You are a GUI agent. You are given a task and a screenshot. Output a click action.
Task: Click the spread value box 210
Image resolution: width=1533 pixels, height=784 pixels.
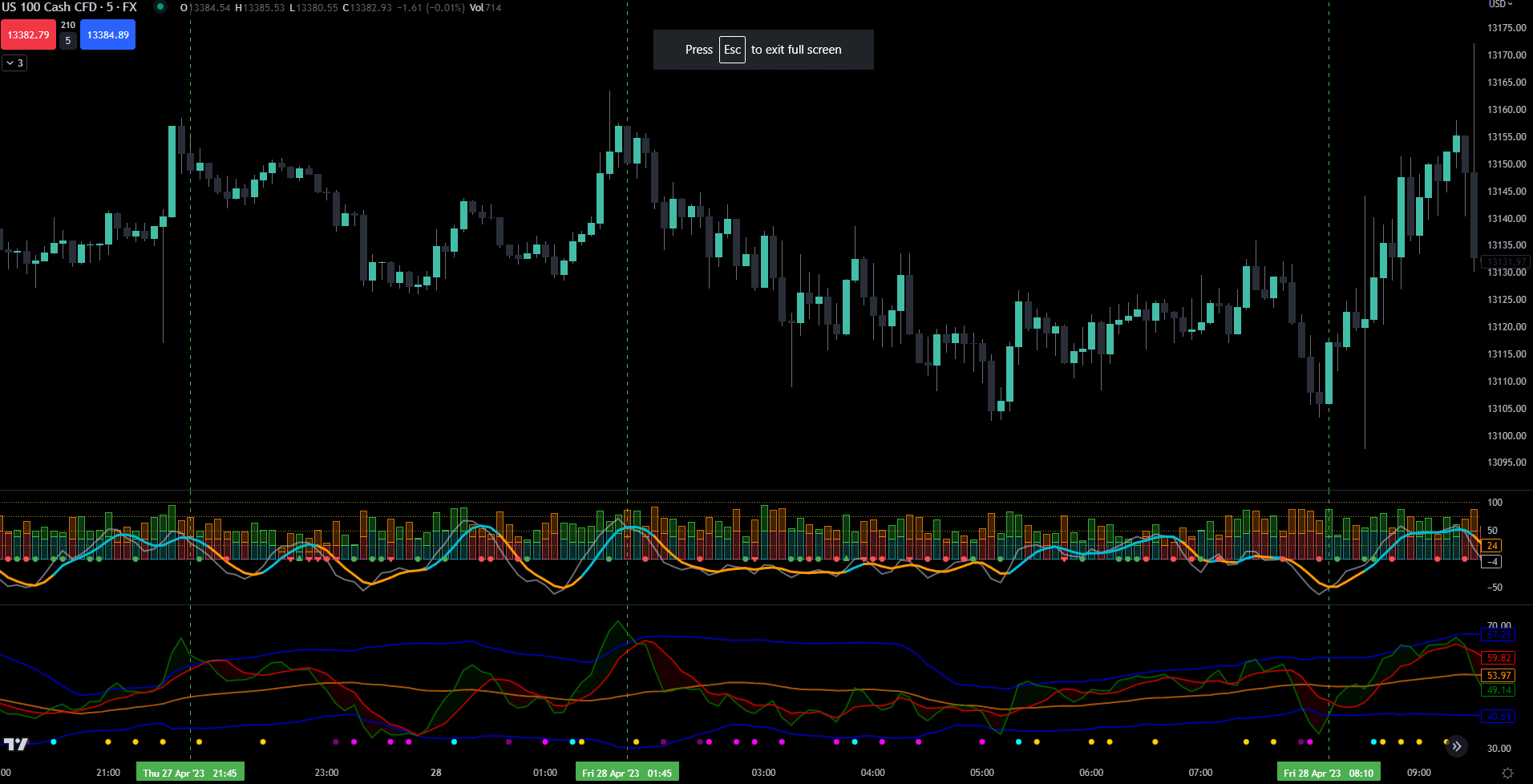(x=68, y=25)
